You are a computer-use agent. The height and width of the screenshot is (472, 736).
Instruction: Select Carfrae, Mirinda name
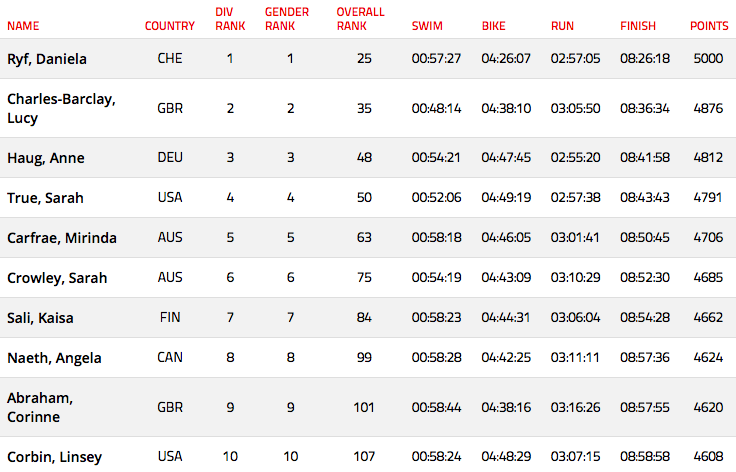[61, 238]
